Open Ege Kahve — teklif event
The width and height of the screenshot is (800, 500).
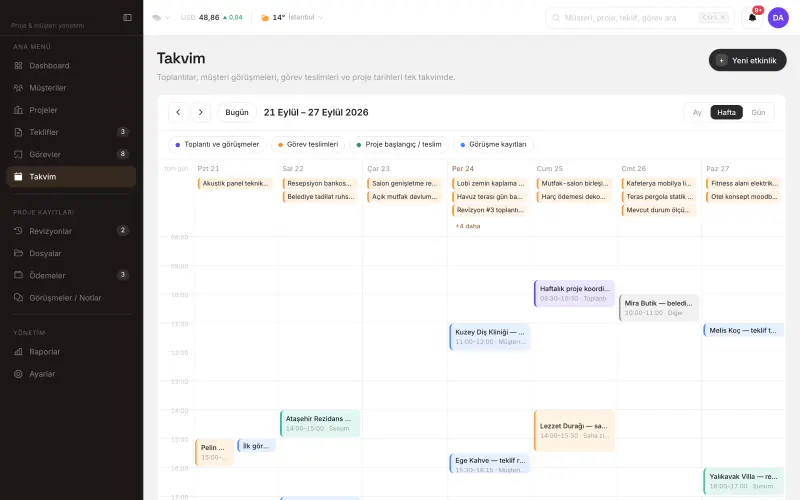coord(489,463)
